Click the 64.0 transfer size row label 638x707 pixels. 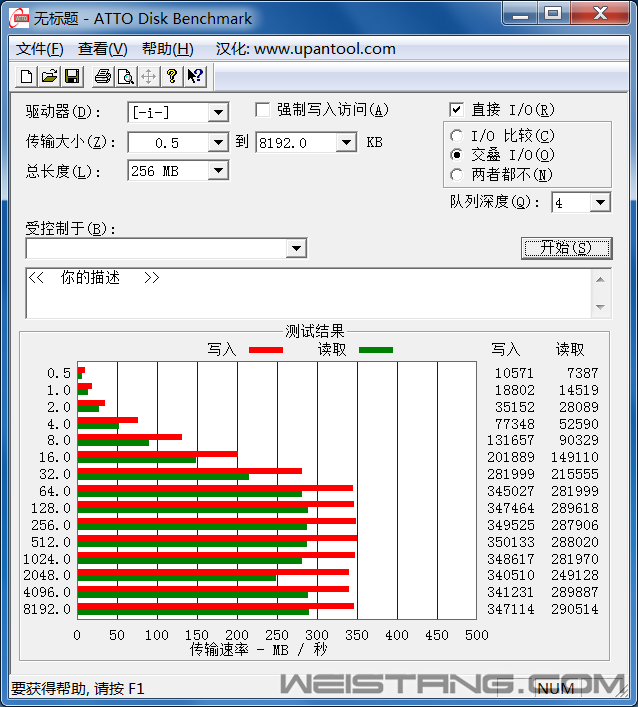(x=55, y=491)
